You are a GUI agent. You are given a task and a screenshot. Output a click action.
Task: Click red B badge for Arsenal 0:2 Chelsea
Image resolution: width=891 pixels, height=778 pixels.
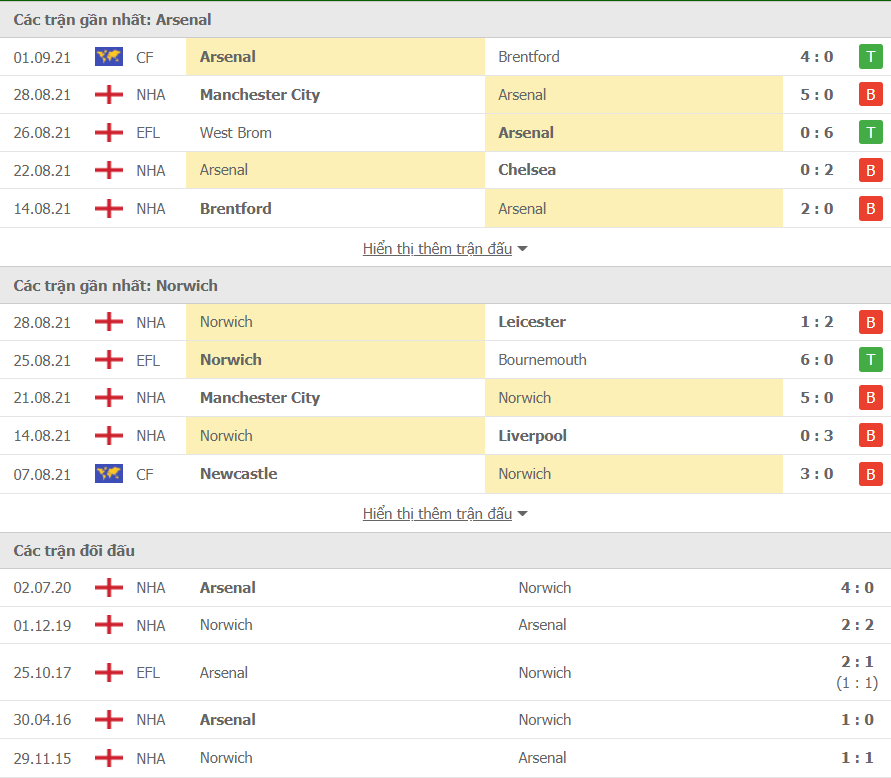[x=871, y=170]
